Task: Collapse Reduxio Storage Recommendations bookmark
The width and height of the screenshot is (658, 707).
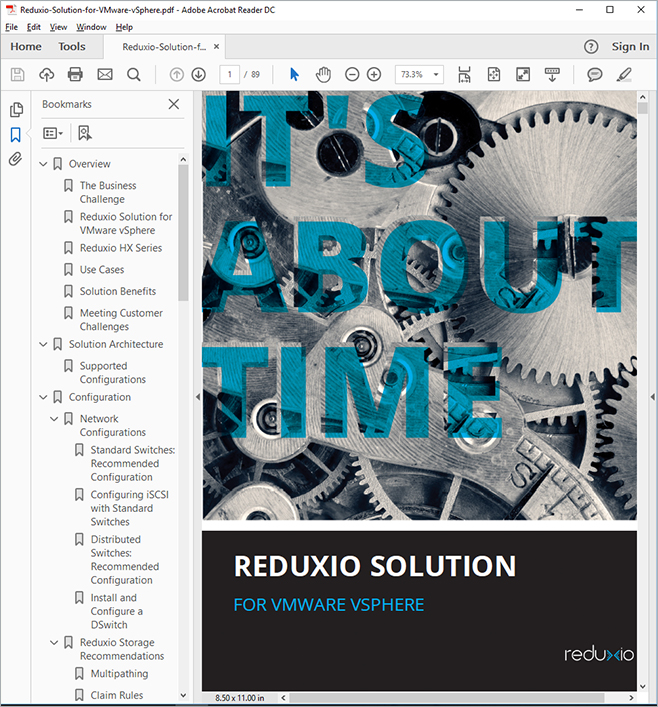Action: pos(54,643)
